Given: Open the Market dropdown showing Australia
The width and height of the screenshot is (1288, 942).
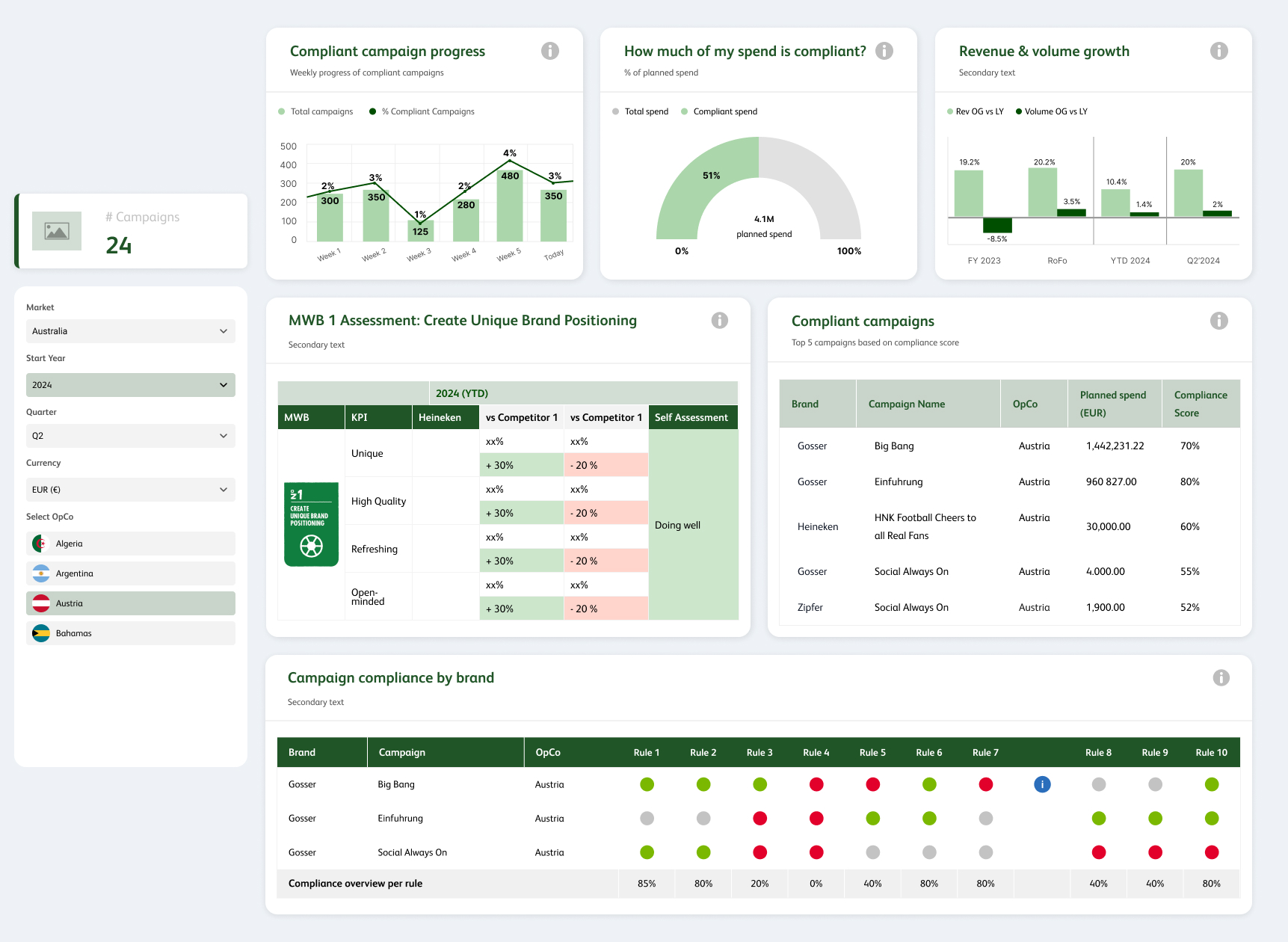Looking at the screenshot, I should 130,330.
